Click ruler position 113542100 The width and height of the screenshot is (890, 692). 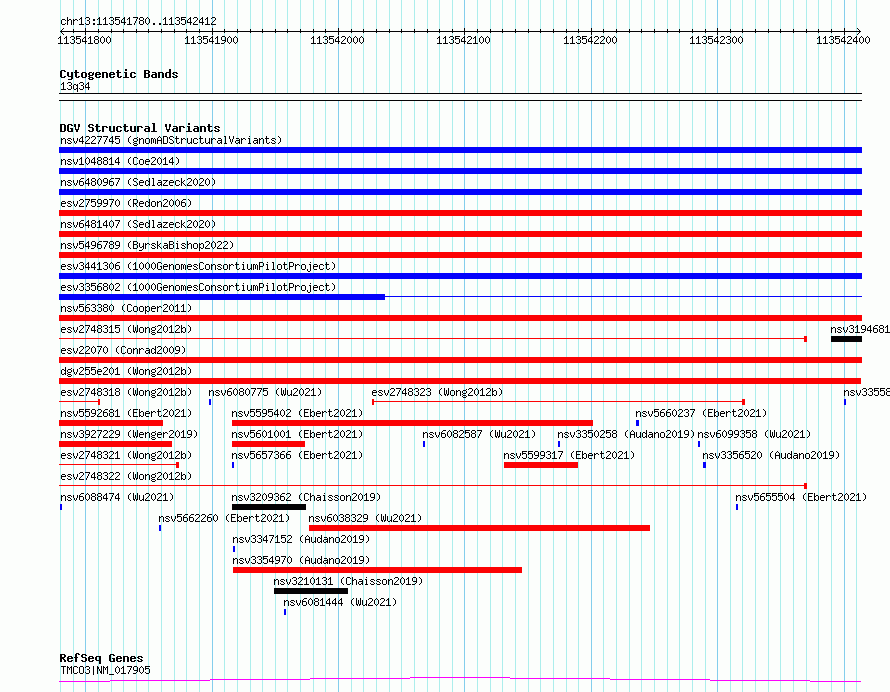(463, 40)
